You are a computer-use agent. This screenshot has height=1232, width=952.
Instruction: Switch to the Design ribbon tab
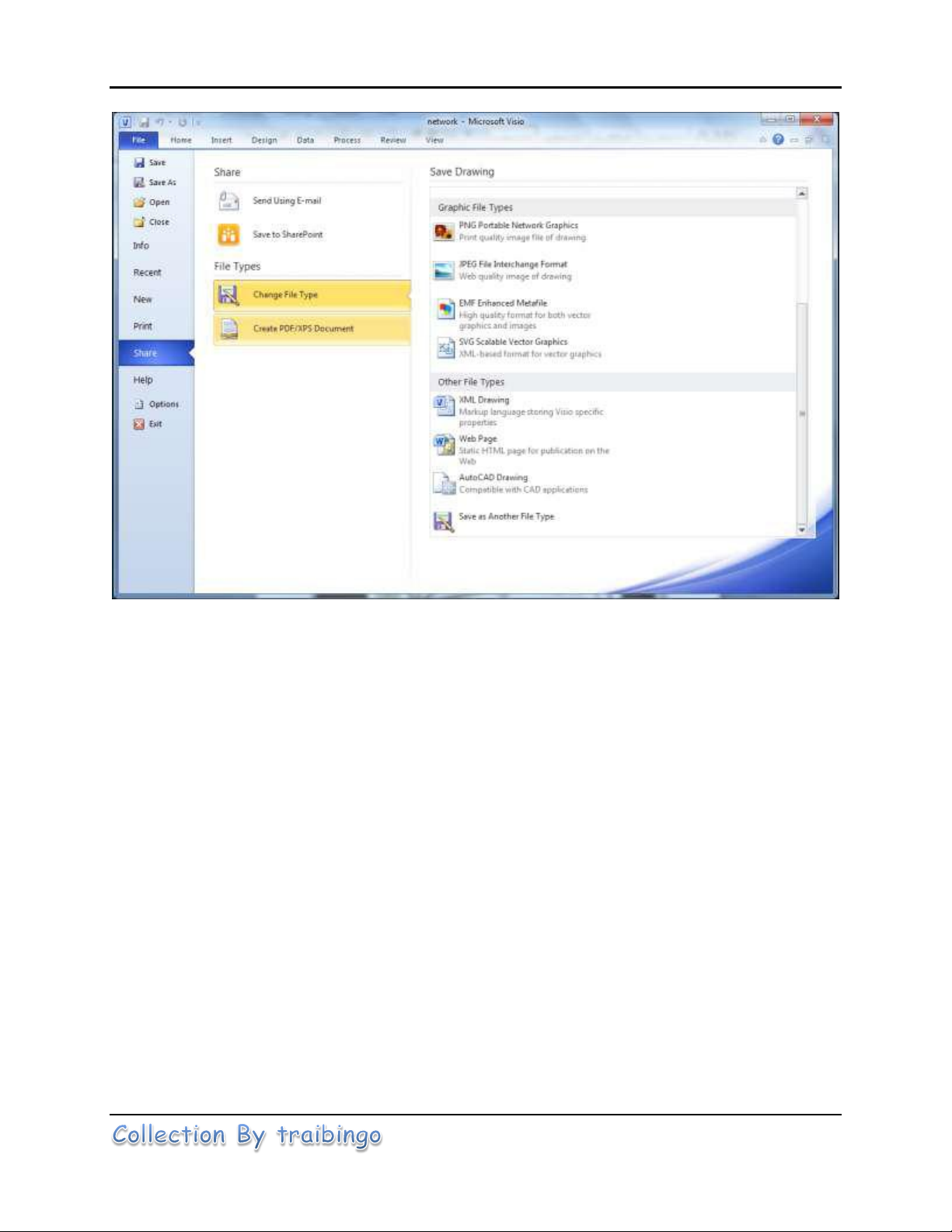pyautogui.click(x=264, y=141)
